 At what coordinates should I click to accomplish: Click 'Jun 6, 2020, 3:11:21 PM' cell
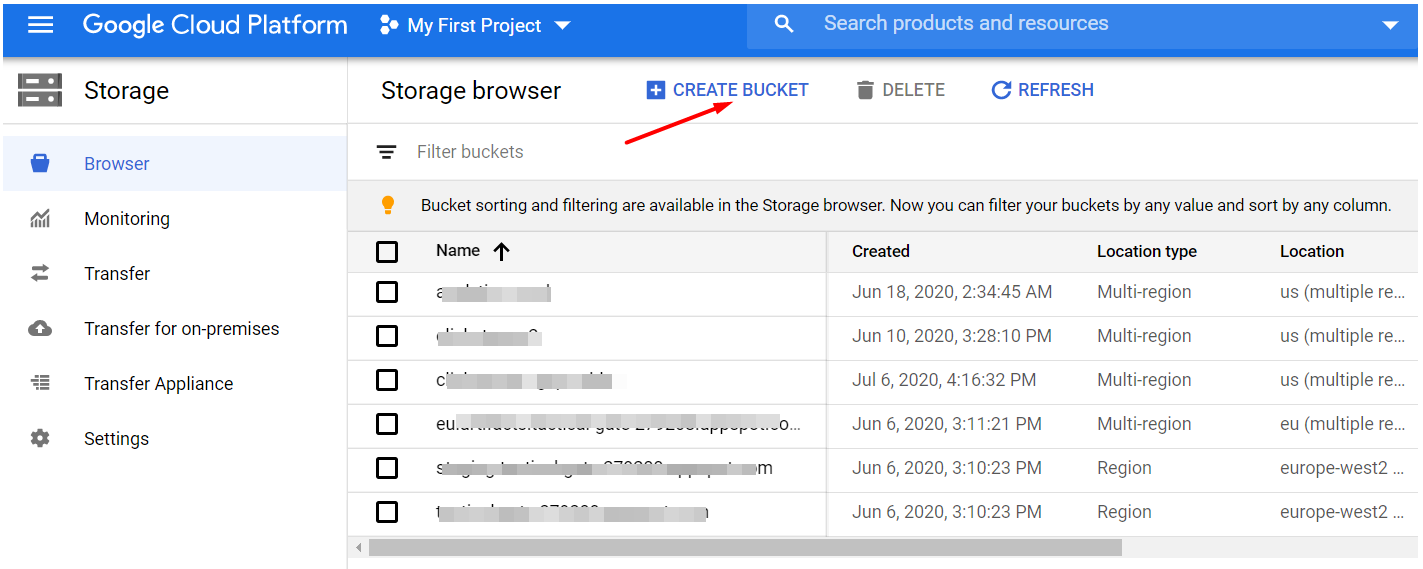[x=947, y=424]
